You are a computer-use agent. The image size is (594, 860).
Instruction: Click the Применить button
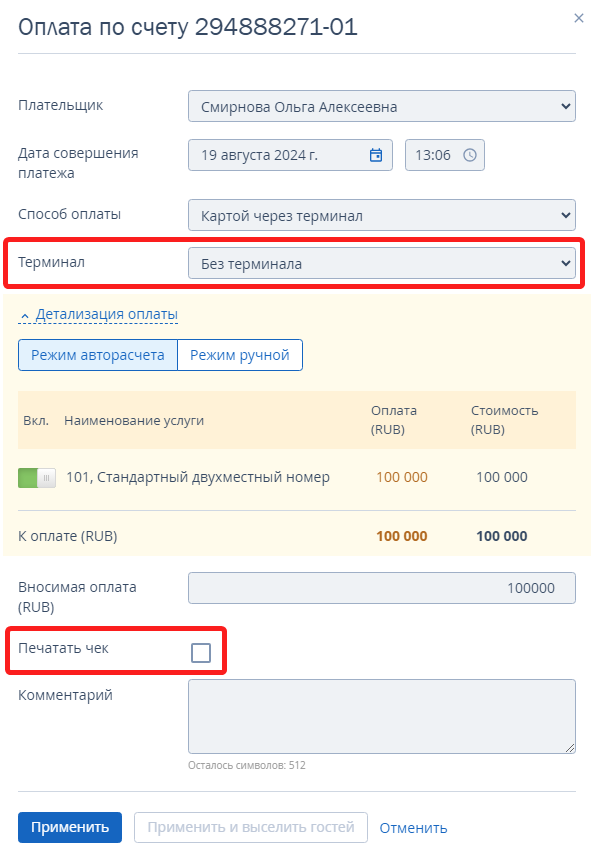coord(70,827)
